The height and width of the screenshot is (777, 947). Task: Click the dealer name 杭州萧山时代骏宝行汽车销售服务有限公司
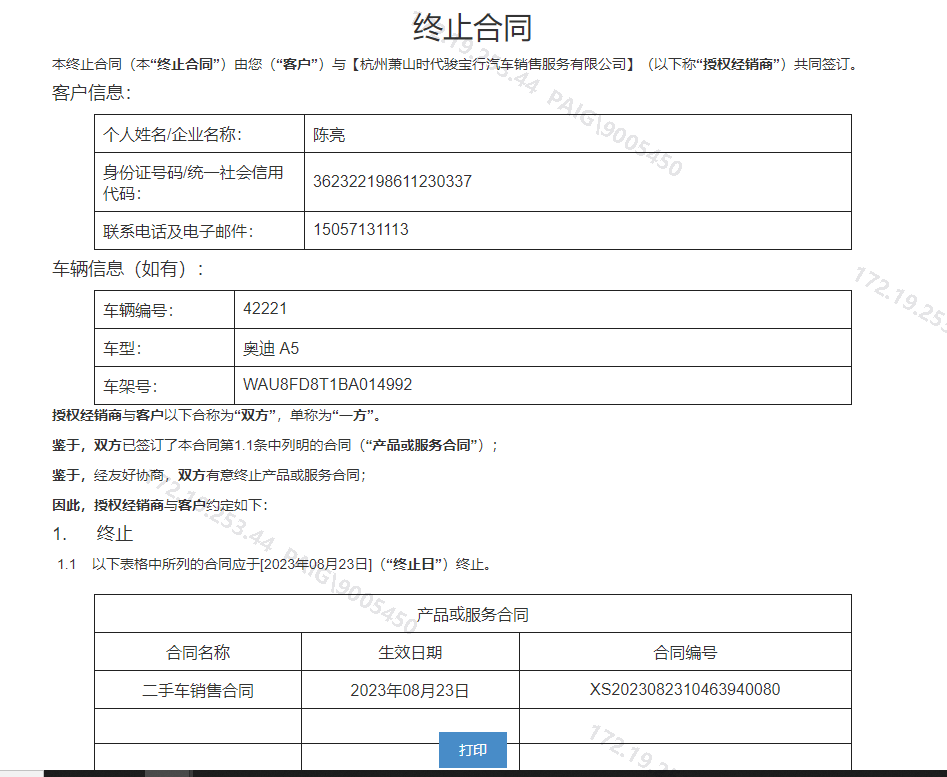pyautogui.click(x=492, y=64)
